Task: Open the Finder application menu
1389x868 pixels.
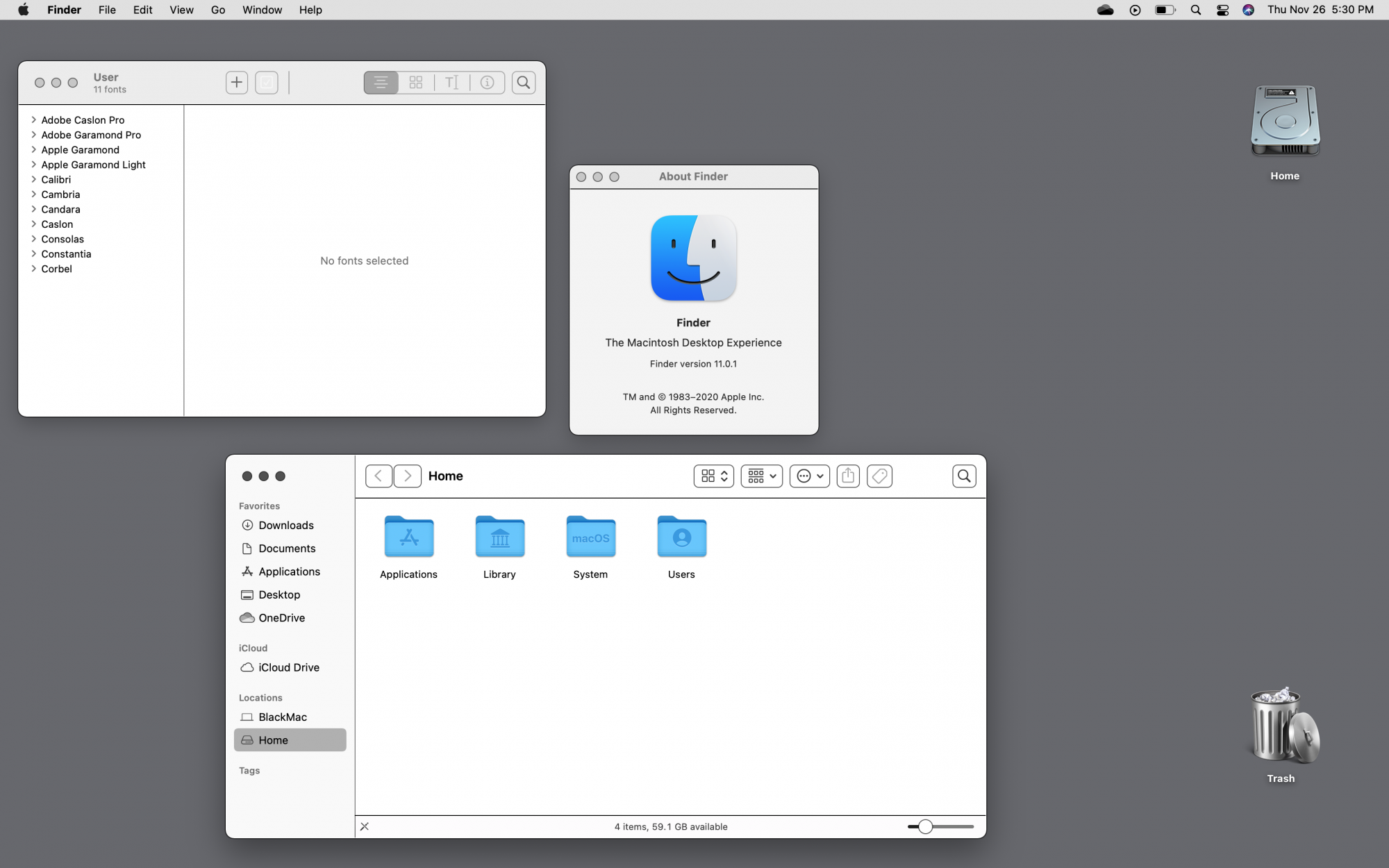Action: click(65, 10)
